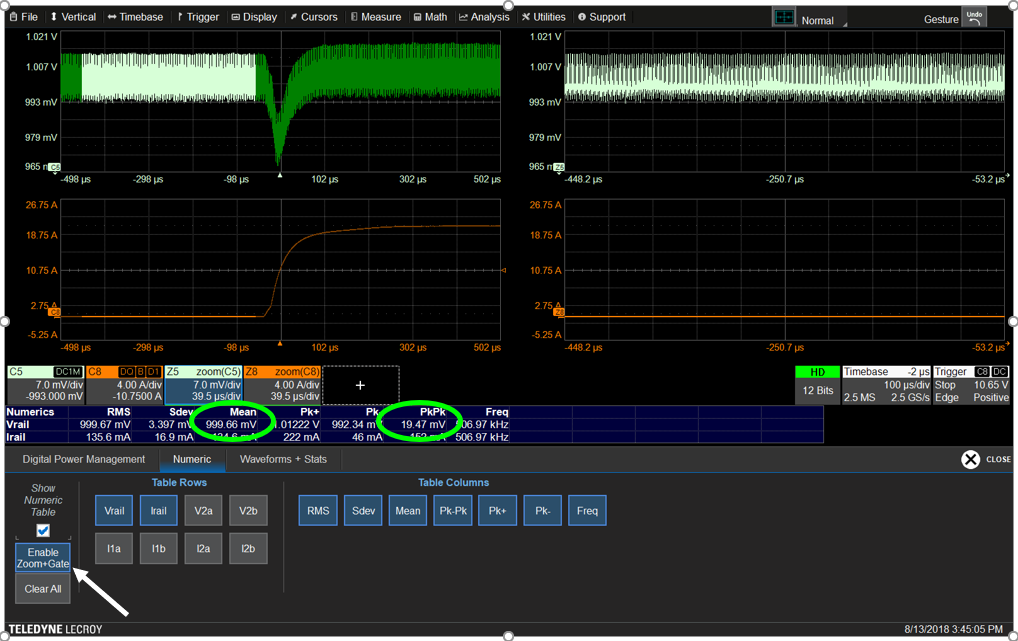Open the Measure menu

tap(375, 17)
